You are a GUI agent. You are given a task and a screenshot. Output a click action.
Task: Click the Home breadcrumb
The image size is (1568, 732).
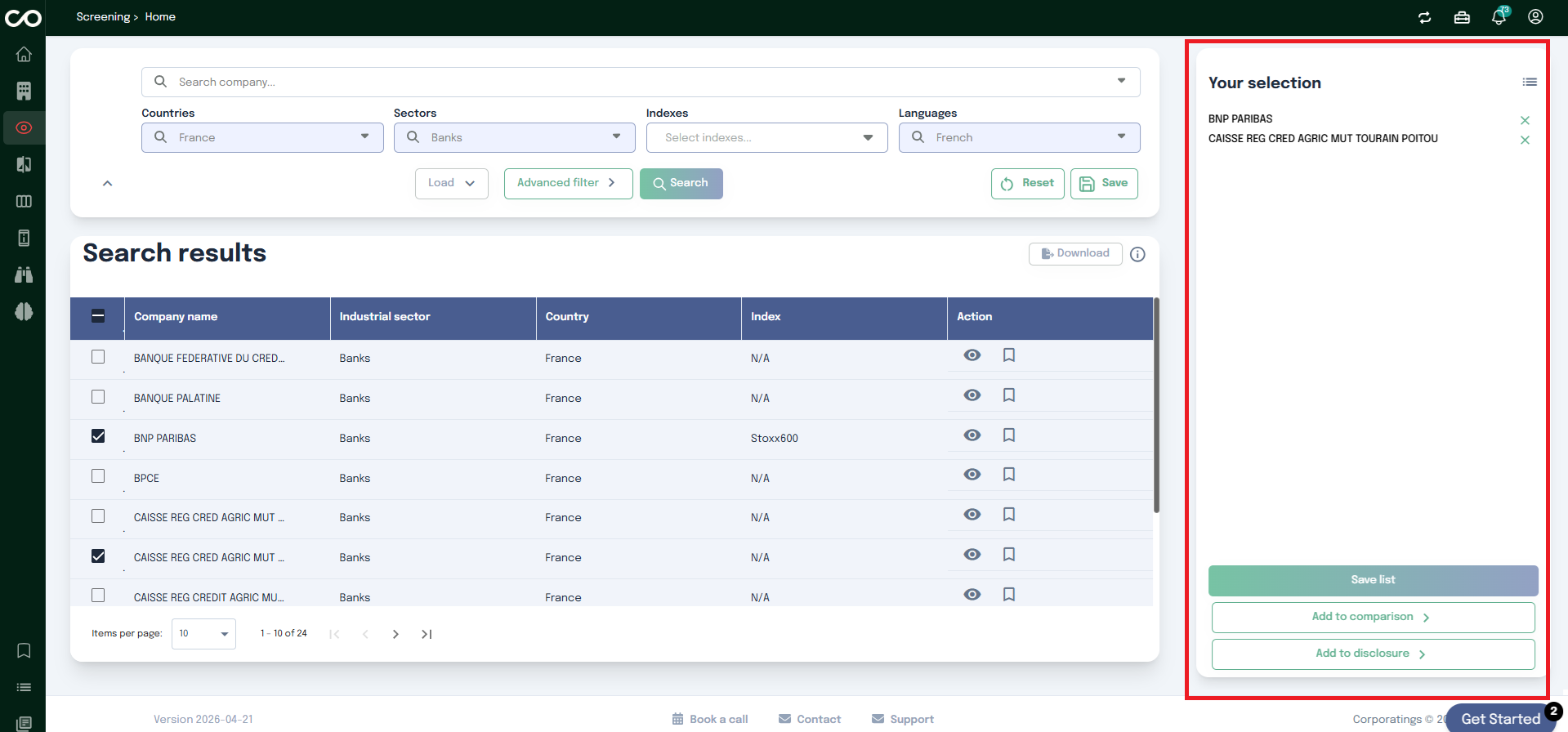click(160, 16)
